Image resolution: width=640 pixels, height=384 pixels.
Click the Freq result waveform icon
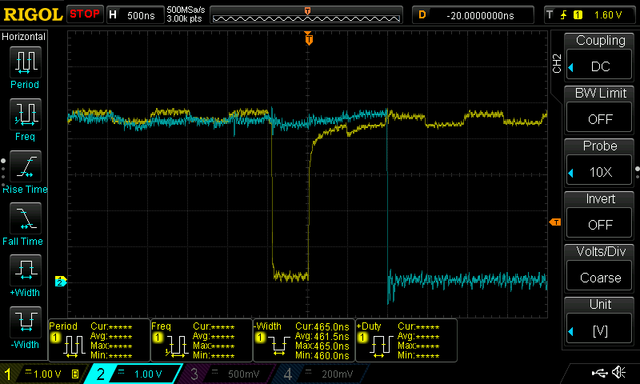click(176, 347)
